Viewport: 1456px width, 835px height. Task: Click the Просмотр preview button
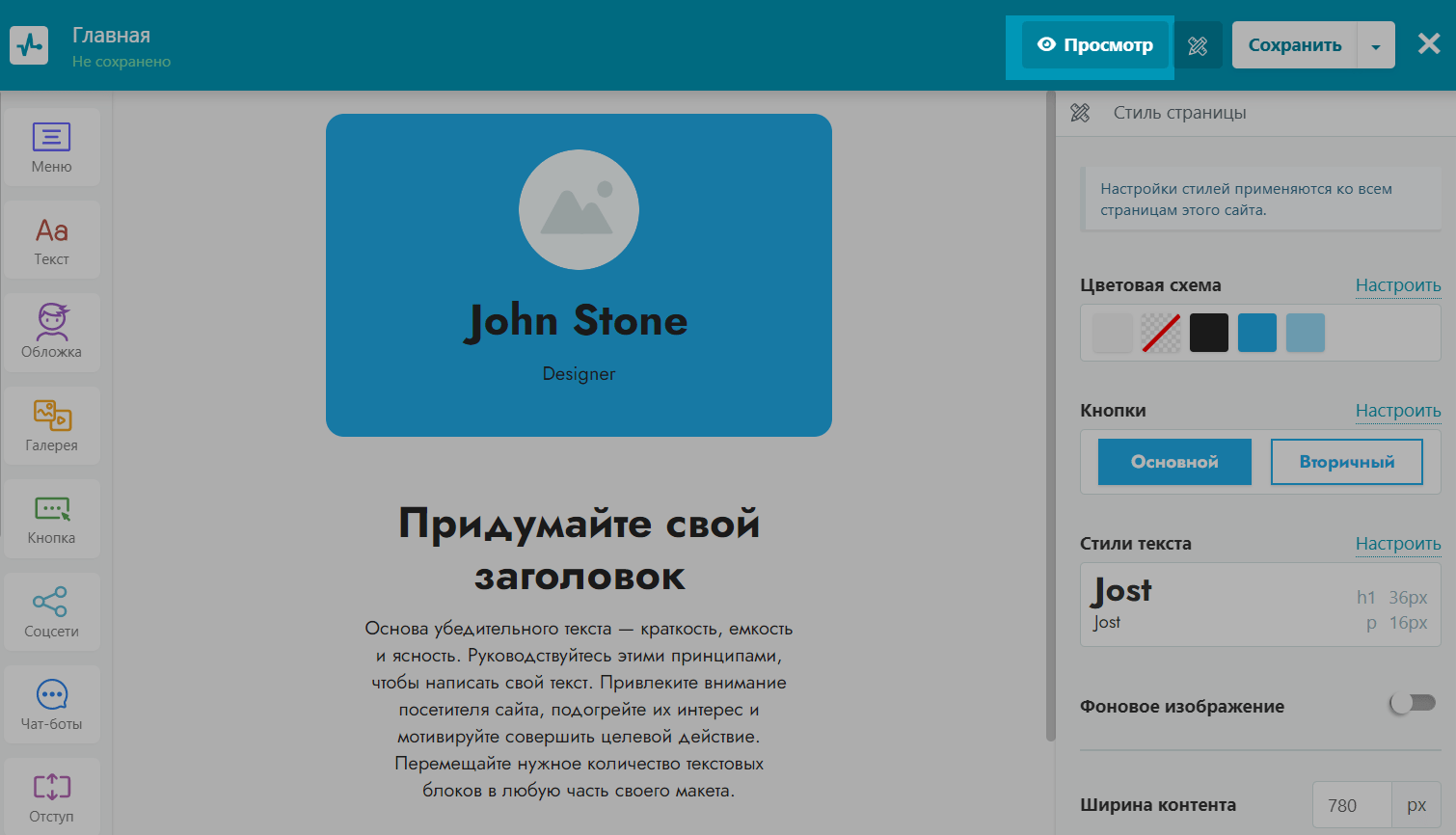click(1095, 45)
